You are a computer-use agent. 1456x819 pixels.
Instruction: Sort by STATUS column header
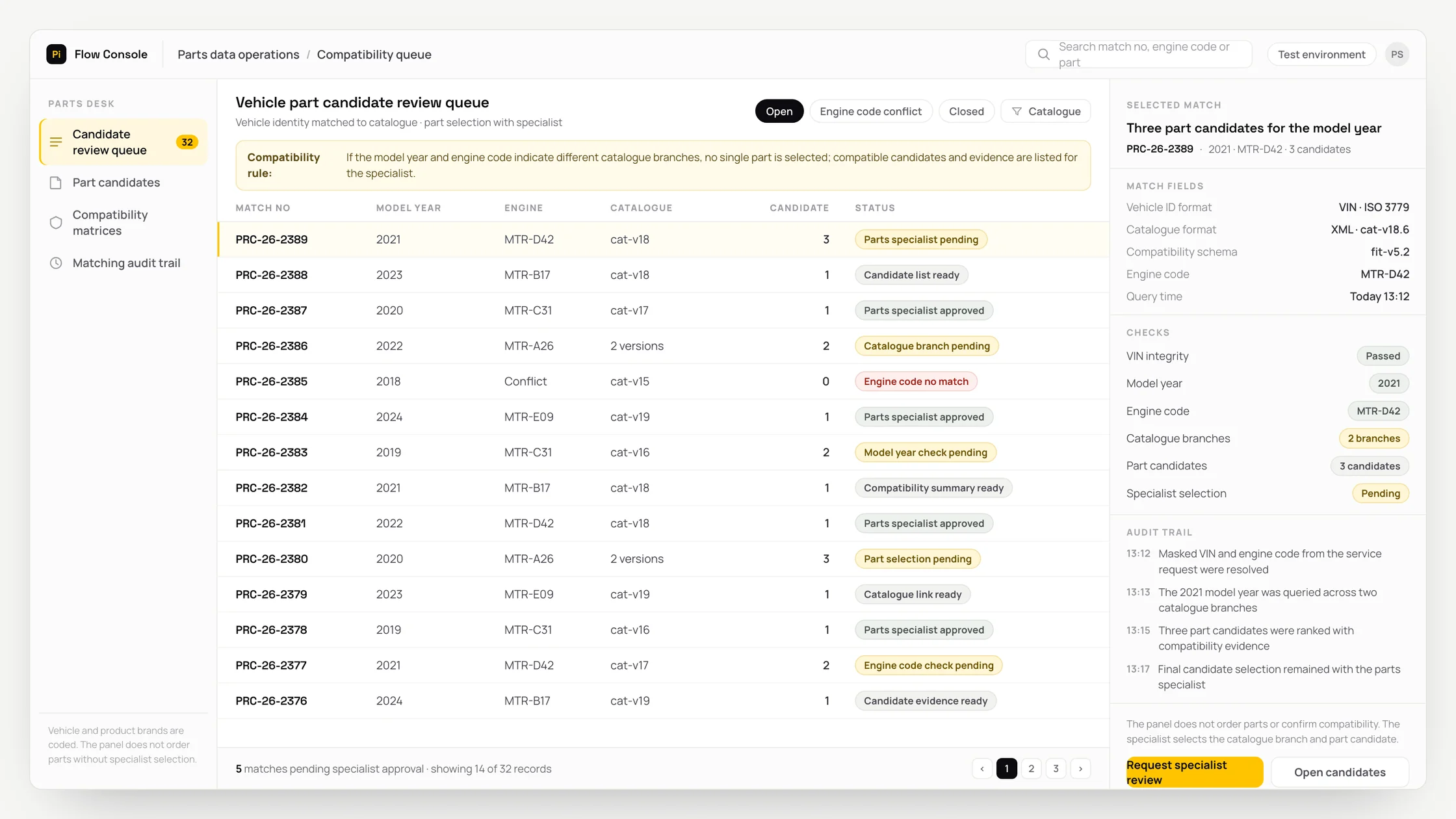coord(874,208)
